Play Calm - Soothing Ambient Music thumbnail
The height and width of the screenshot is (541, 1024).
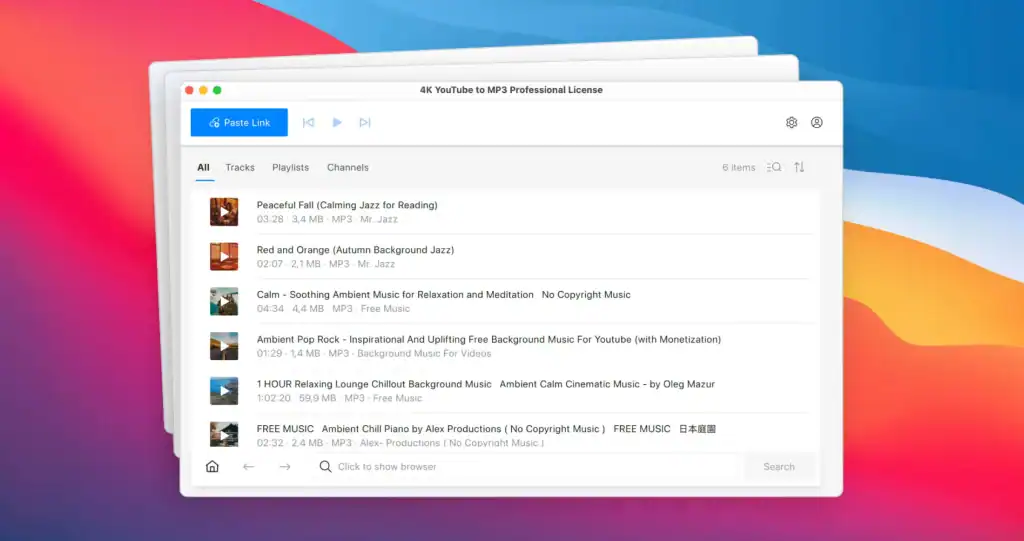pos(224,301)
